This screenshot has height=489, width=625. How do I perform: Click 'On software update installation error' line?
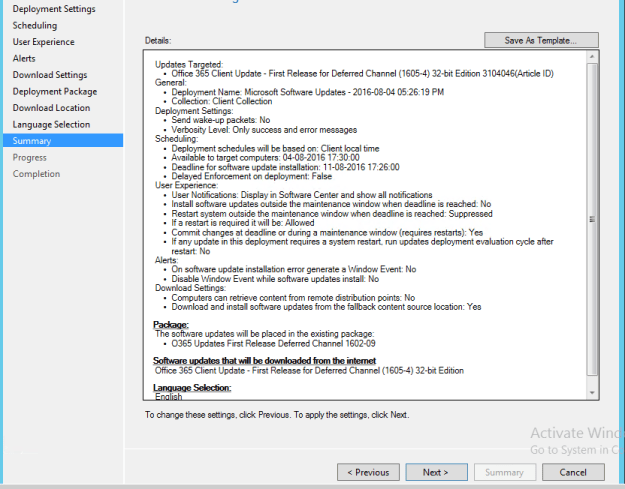[294, 269]
